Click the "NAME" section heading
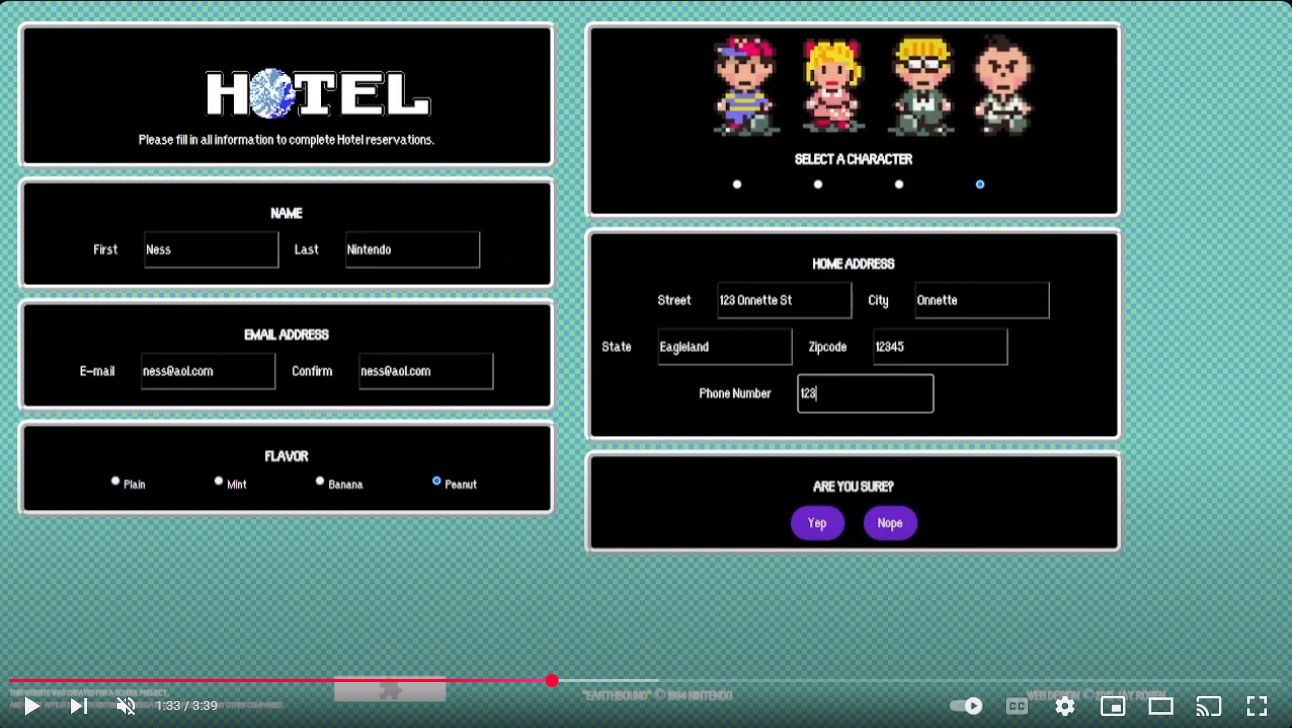 click(286, 213)
